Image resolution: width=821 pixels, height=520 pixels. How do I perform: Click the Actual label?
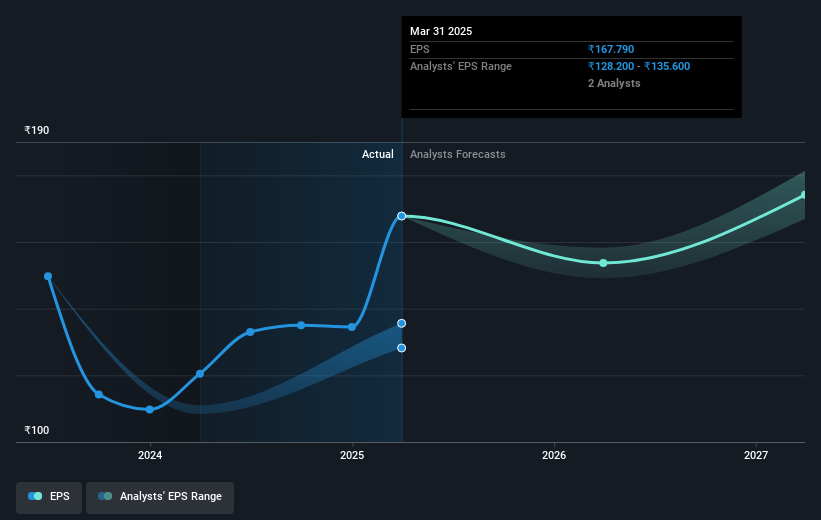tap(378, 154)
